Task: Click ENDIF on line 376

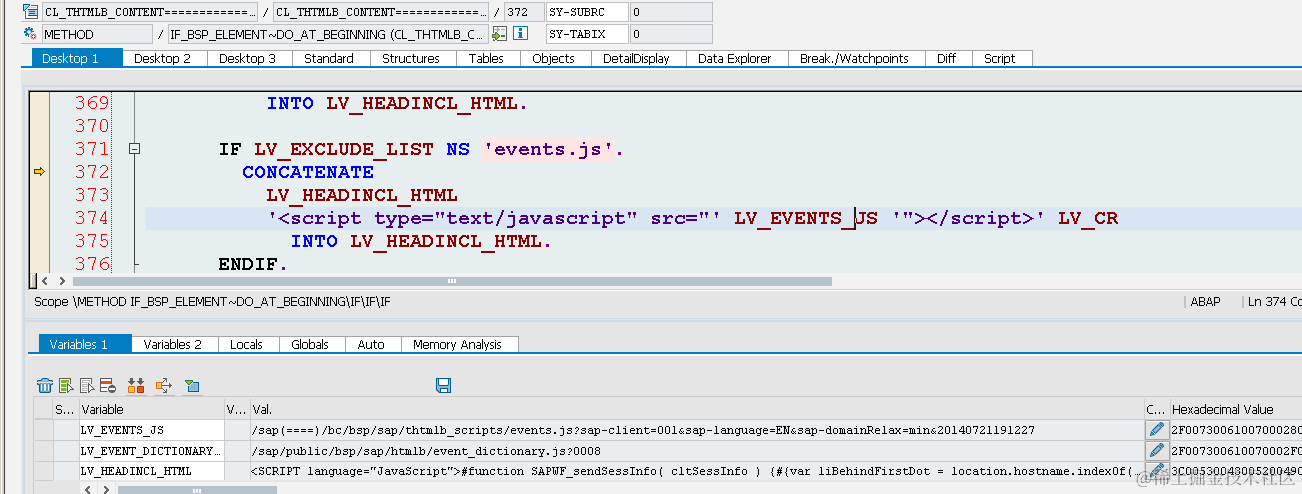Action: pos(249,264)
